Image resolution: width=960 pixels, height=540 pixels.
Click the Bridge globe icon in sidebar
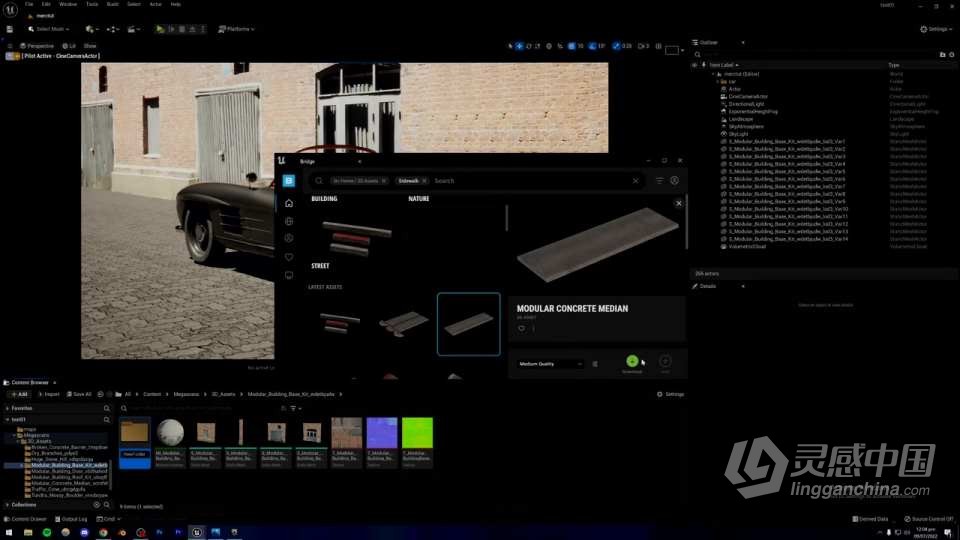coord(289,221)
